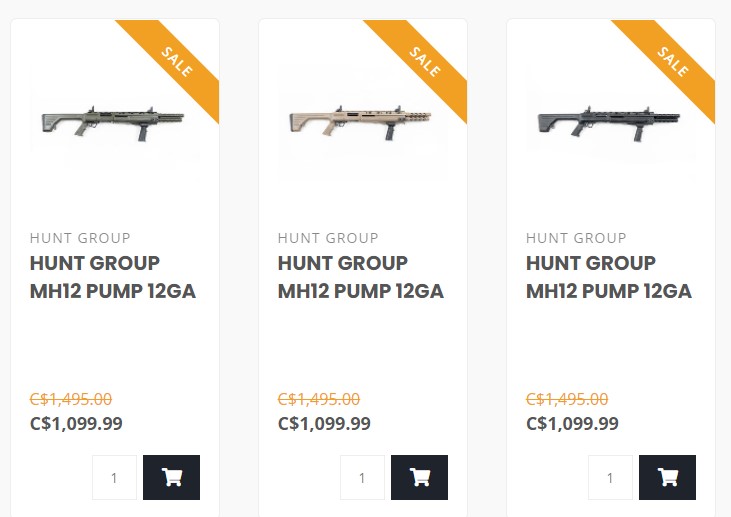Click the C$1,099.99 sale price for the tan shotgun
Screen dimensions: 731x517
pyautogui.click(x=324, y=423)
